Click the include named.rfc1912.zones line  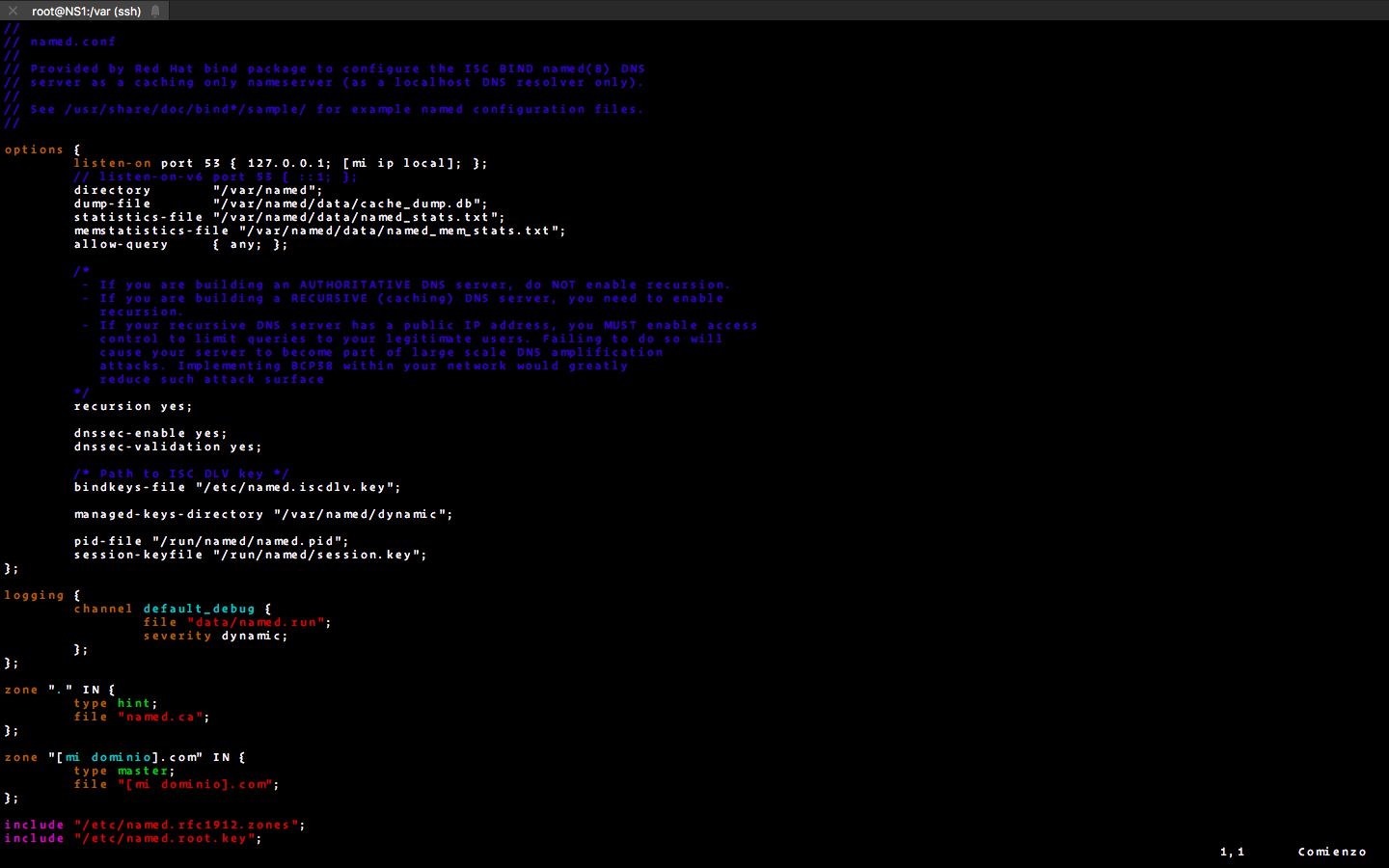point(154,825)
